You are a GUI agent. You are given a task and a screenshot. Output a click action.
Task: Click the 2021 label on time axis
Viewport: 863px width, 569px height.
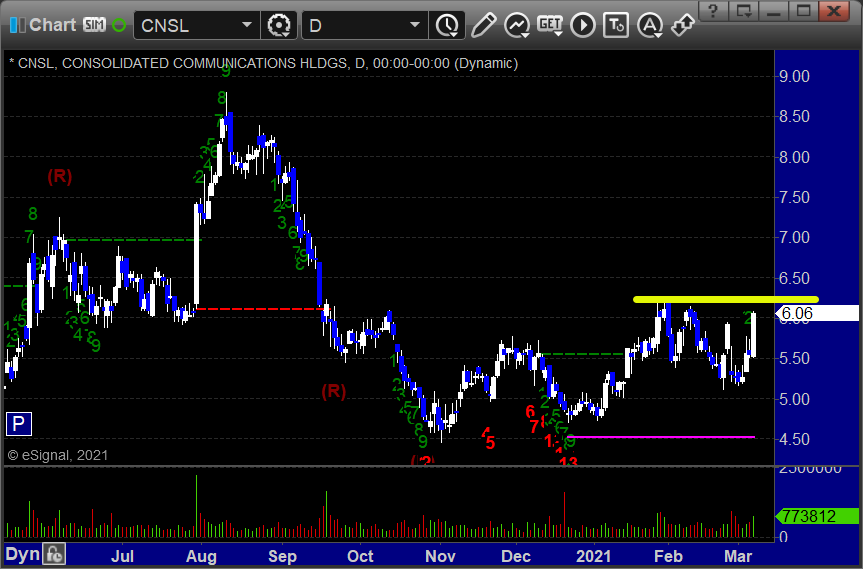click(x=593, y=556)
